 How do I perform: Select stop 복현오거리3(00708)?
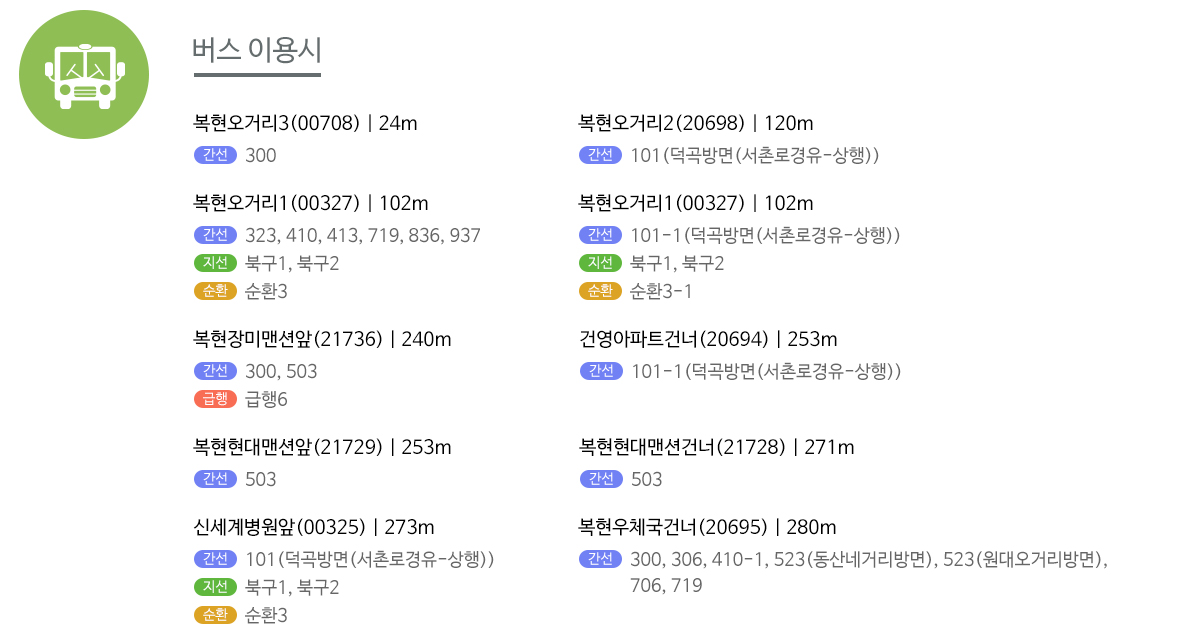pos(305,124)
